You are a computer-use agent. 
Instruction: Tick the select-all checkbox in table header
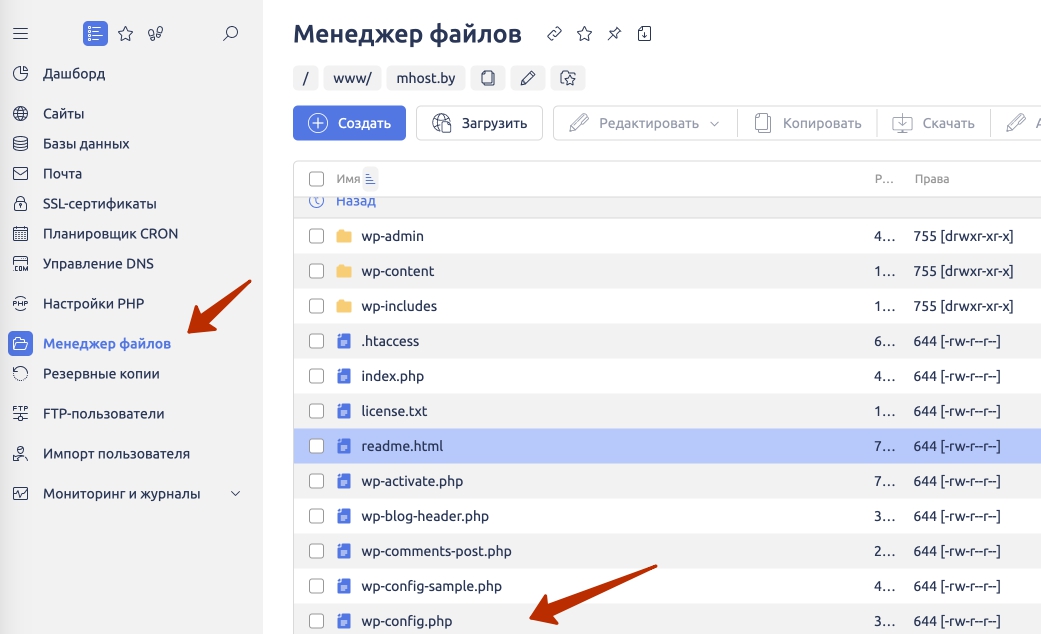[x=317, y=177]
